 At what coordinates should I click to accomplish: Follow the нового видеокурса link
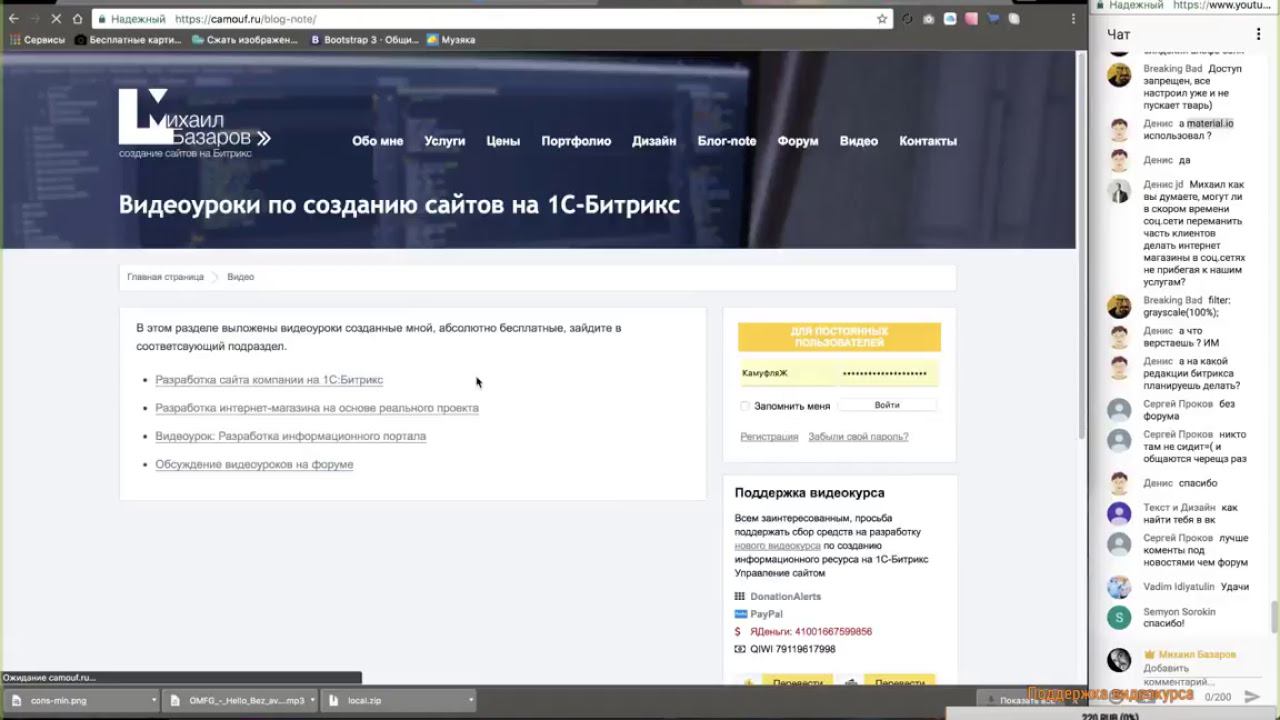coord(777,546)
